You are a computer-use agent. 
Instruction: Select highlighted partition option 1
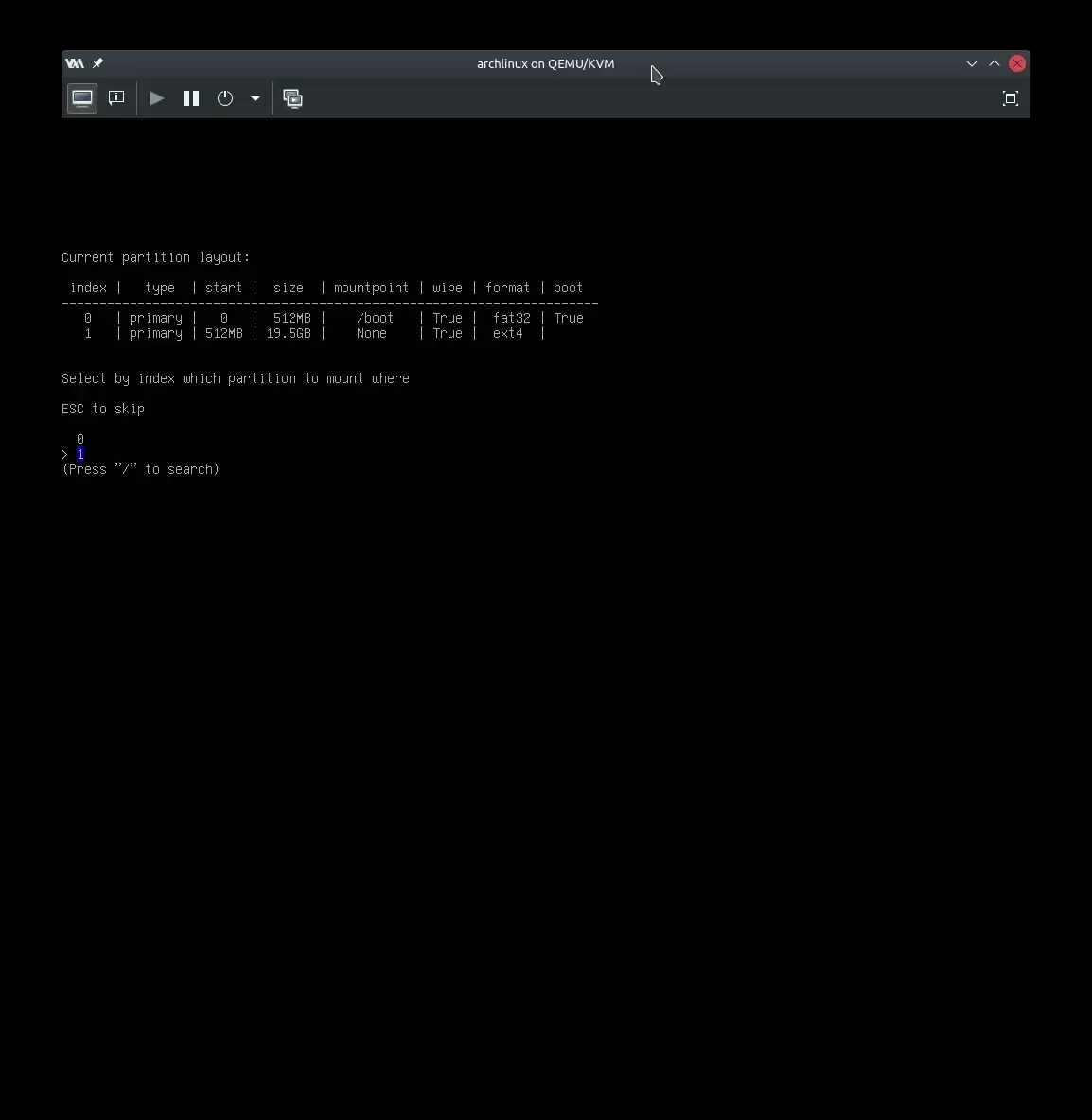pos(80,454)
